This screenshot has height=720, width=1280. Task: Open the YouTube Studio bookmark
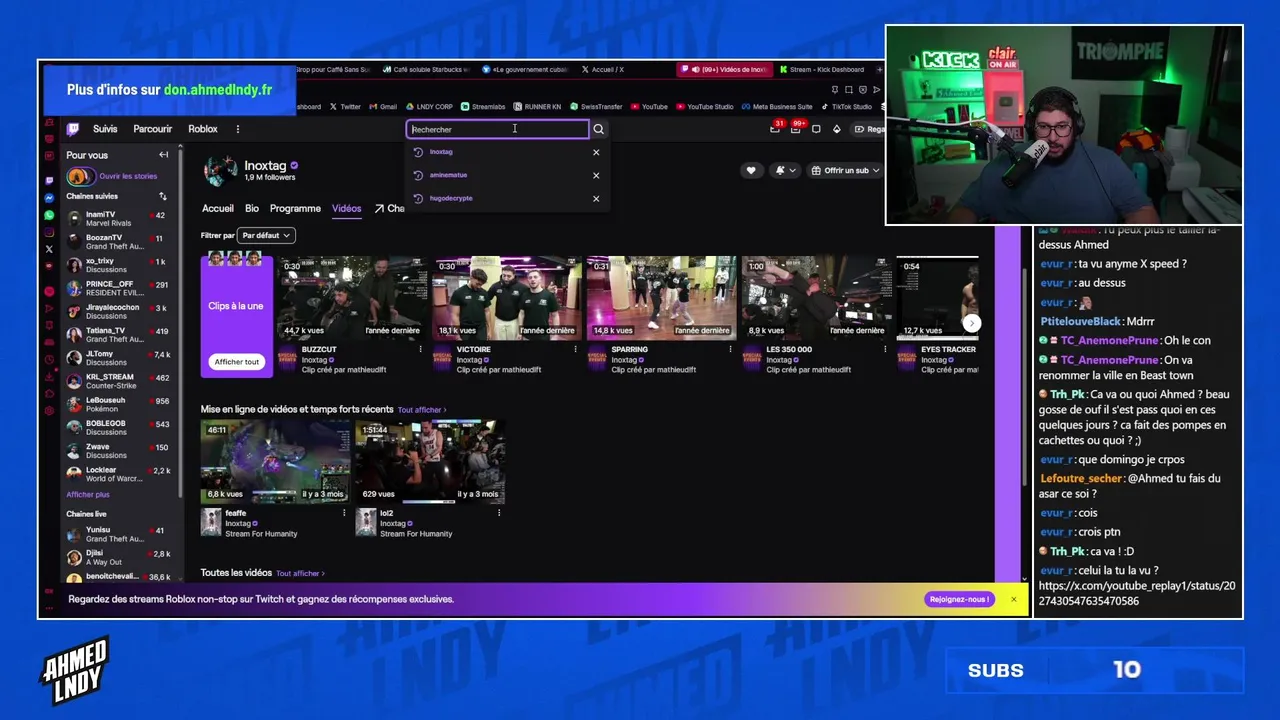pyautogui.click(x=705, y=106)
